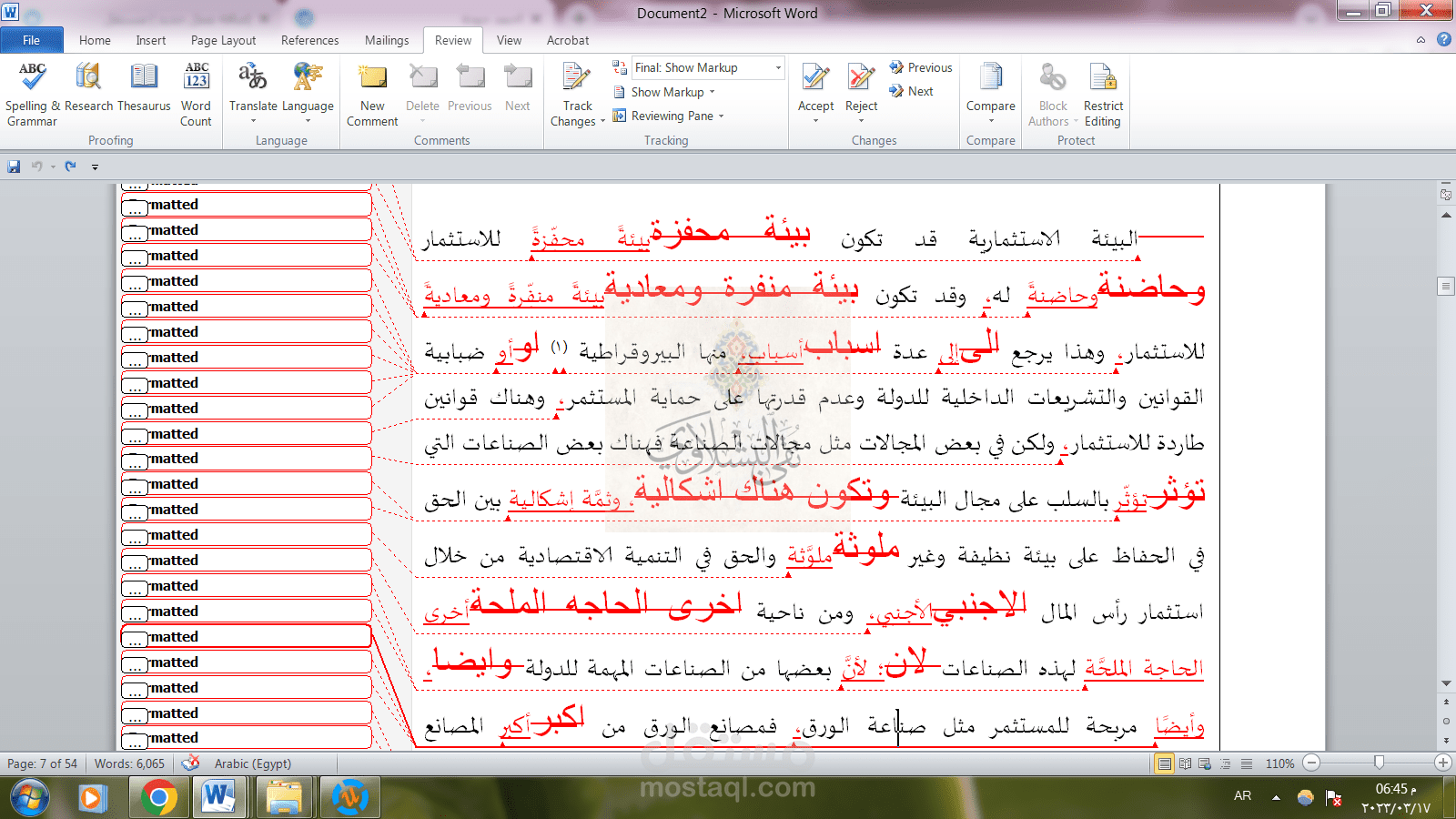Switch to Page Layout tab
The height and width of the screenshot is (819, 1456).
pyautogui.click(x=223, y=40)
